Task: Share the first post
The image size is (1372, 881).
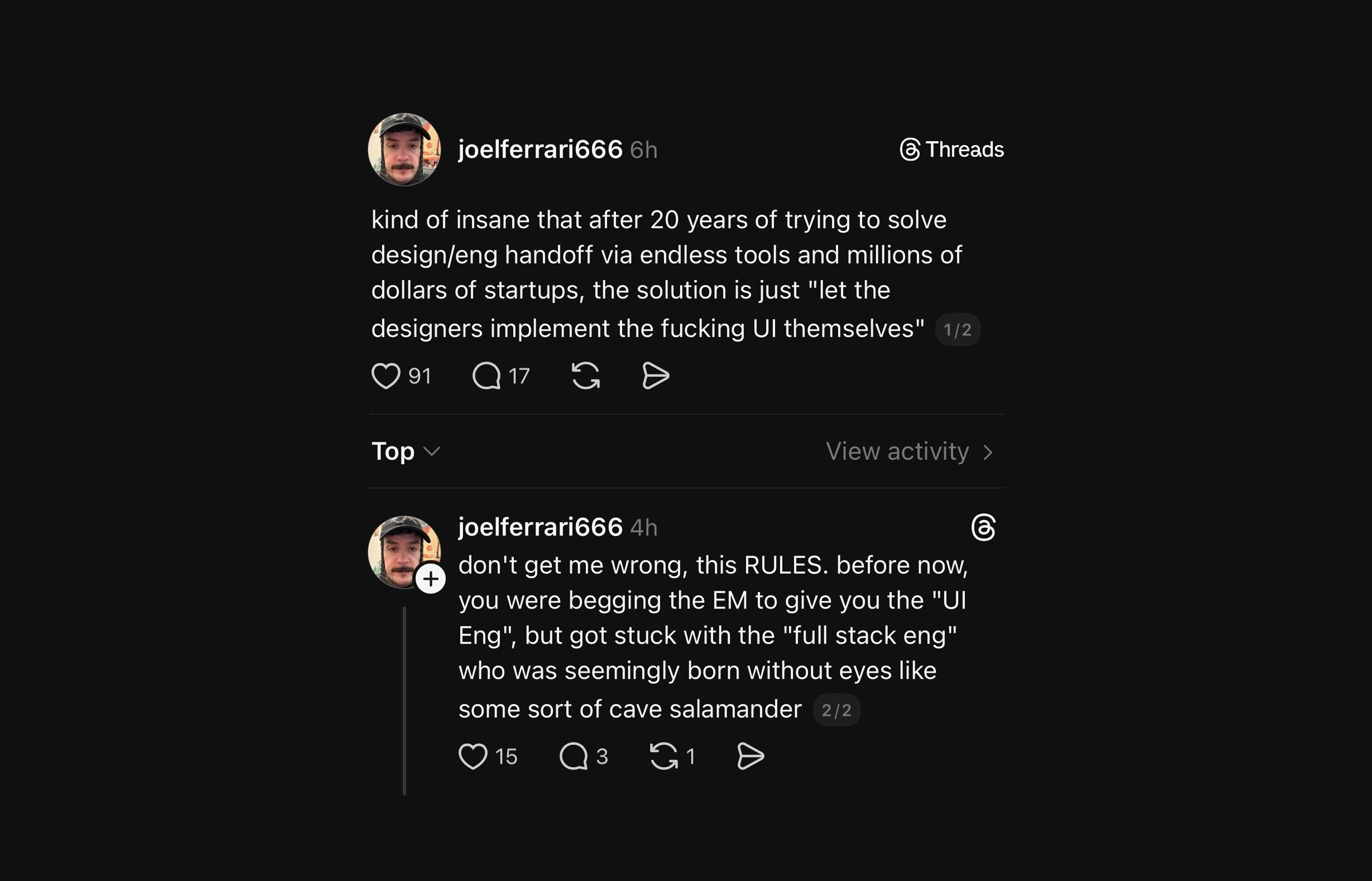Action: [x=656, y=376]
